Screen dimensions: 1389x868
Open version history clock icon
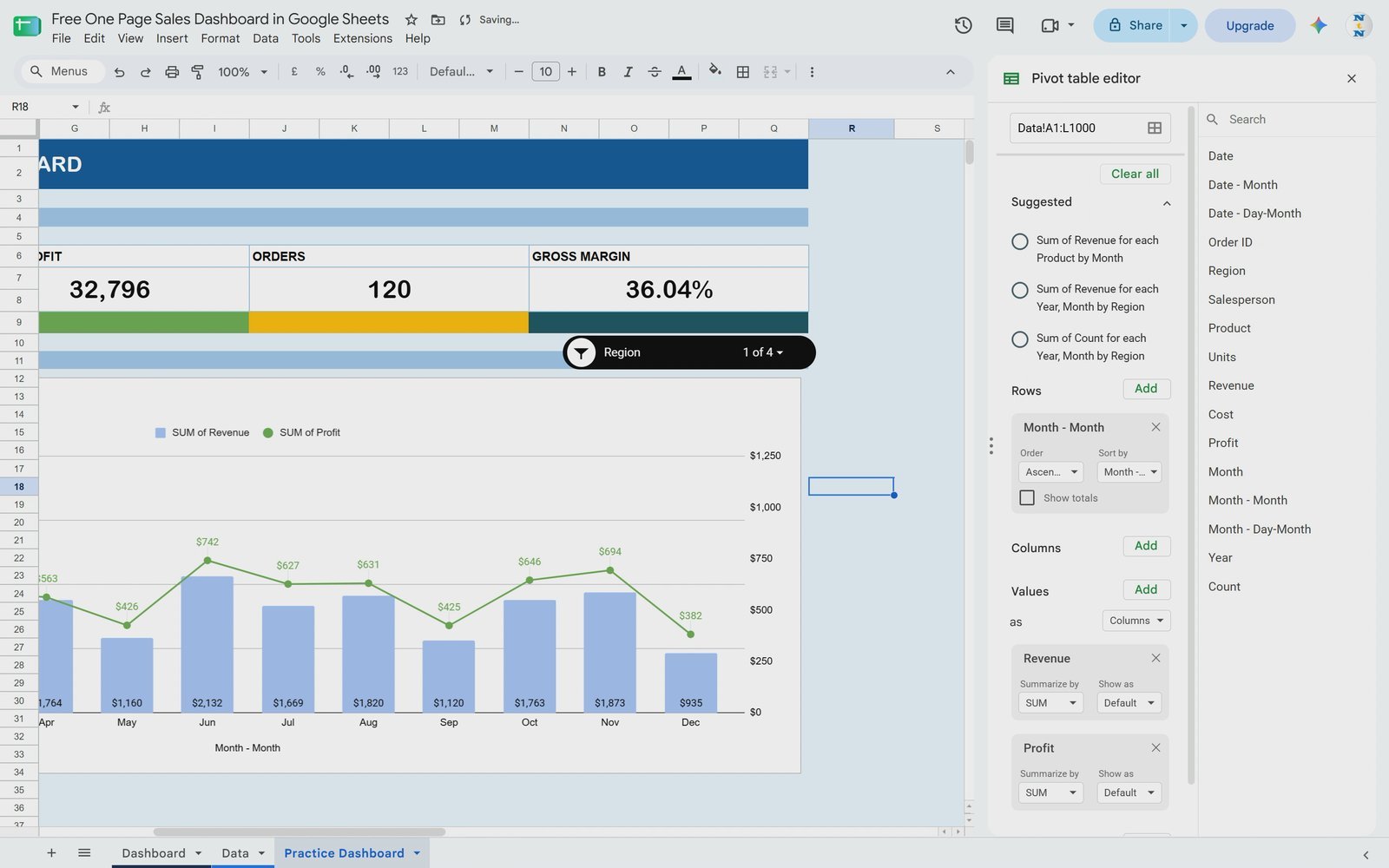coord(963,25)
